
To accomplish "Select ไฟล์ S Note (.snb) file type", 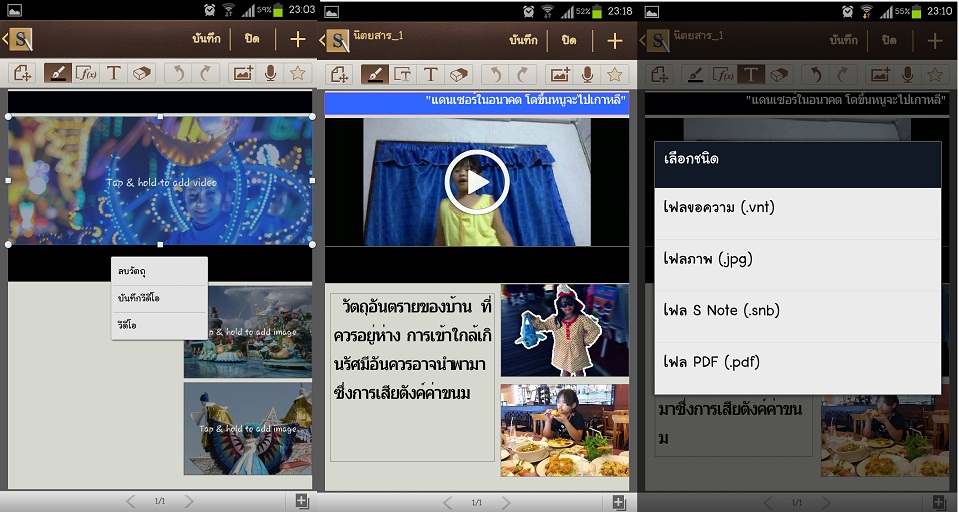I will pyautogui.click(x=798, y=316).
